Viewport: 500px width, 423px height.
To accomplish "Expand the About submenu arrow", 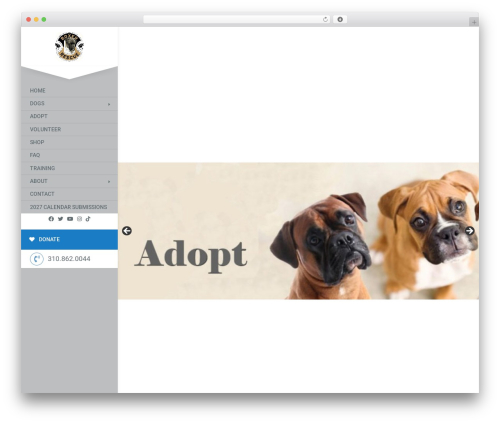I will [x=109, y=182].
